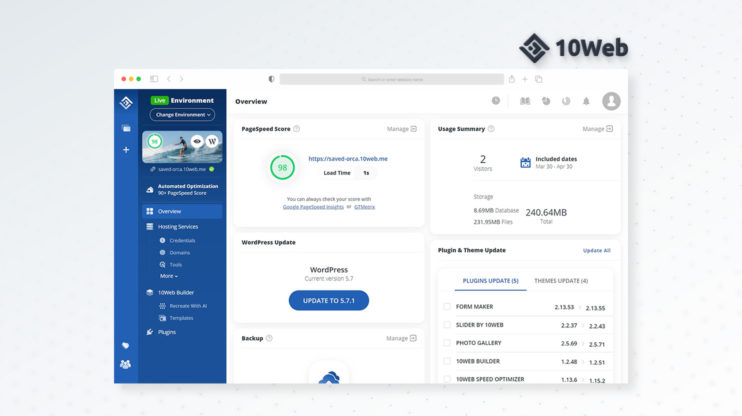
Task: Click the calendar icon beside Included dates
Action: [x=525, y=162]
